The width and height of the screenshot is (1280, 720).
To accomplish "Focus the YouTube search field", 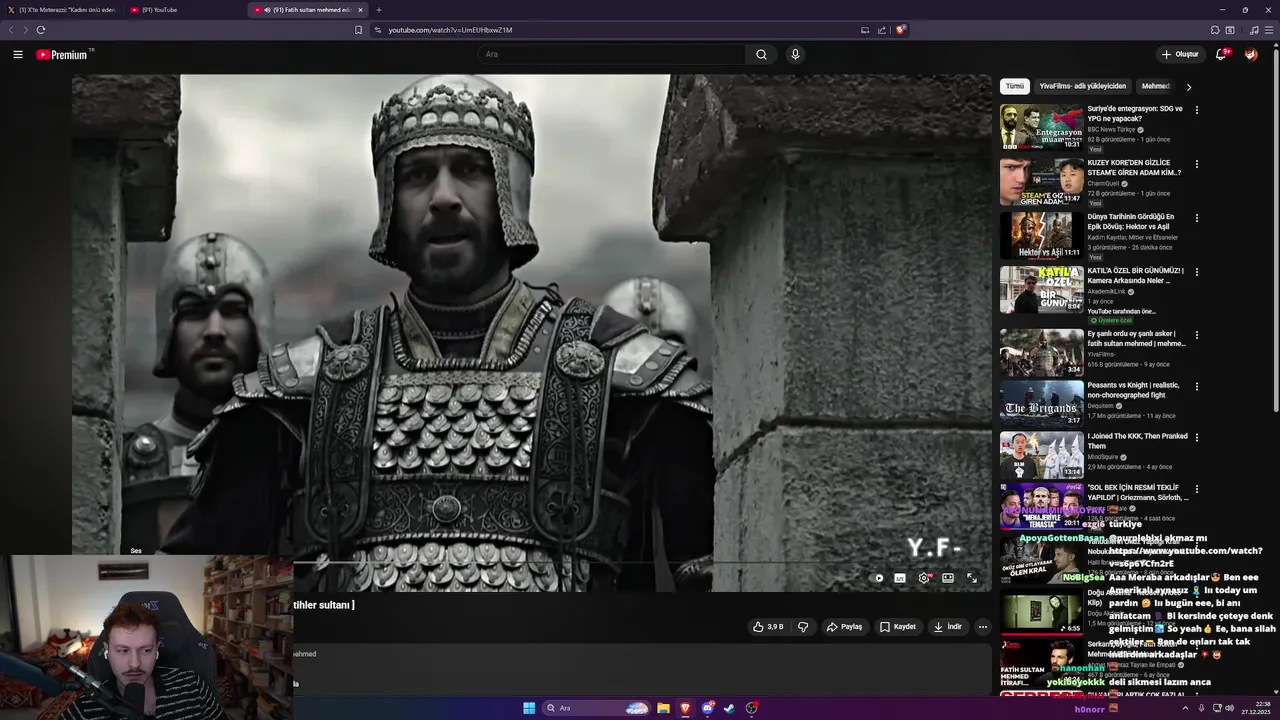I will (612, 54).
